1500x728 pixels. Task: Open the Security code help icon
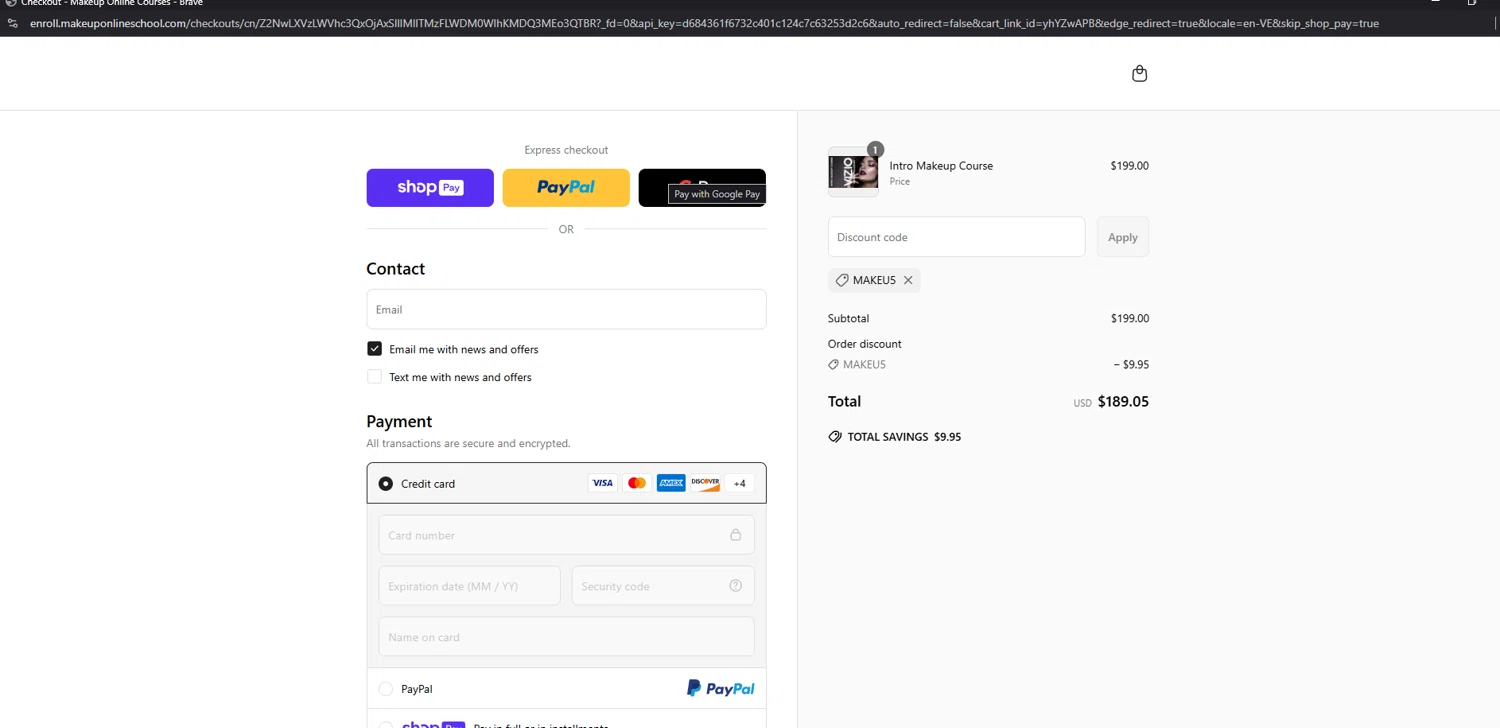735,586
